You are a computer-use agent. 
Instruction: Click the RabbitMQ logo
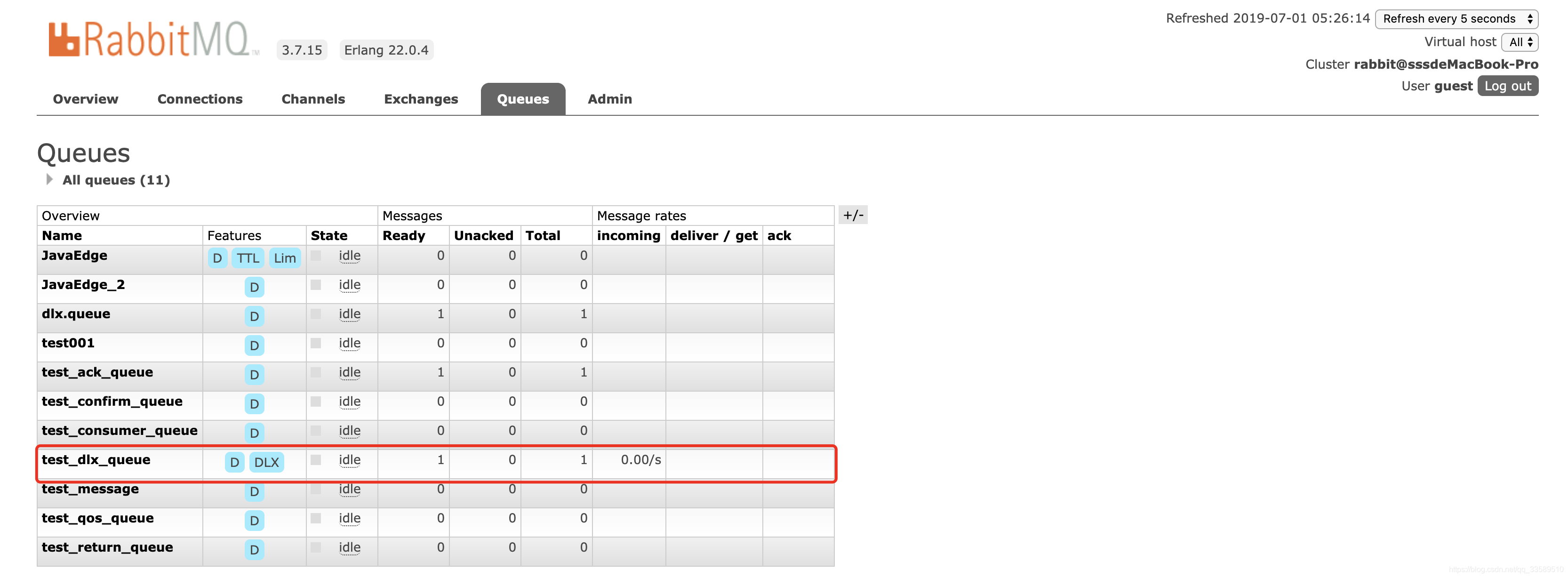point(149,40)
